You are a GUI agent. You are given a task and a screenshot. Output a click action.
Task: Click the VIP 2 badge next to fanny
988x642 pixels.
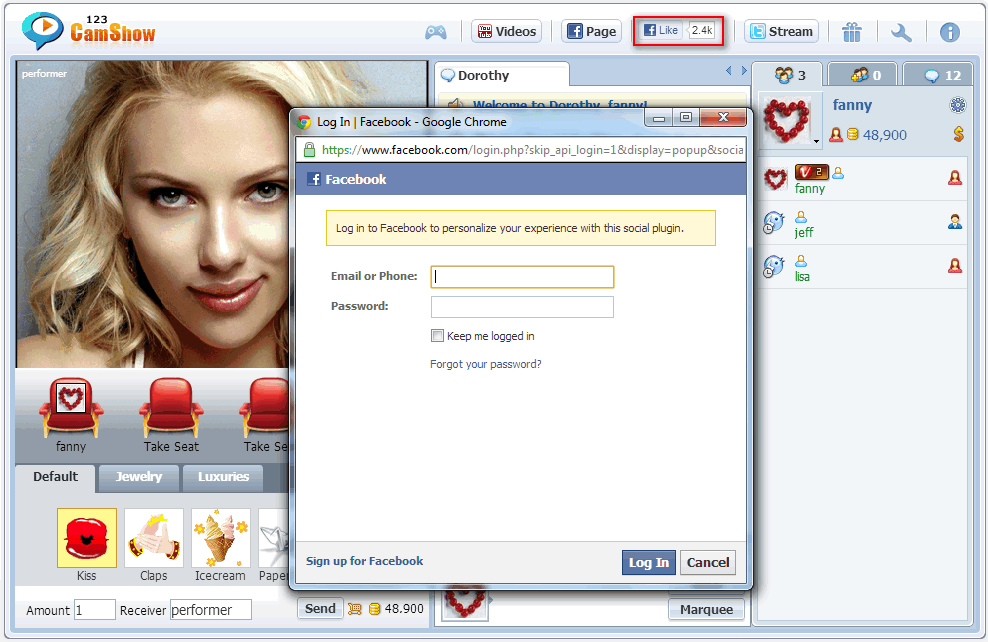(812, 171)
